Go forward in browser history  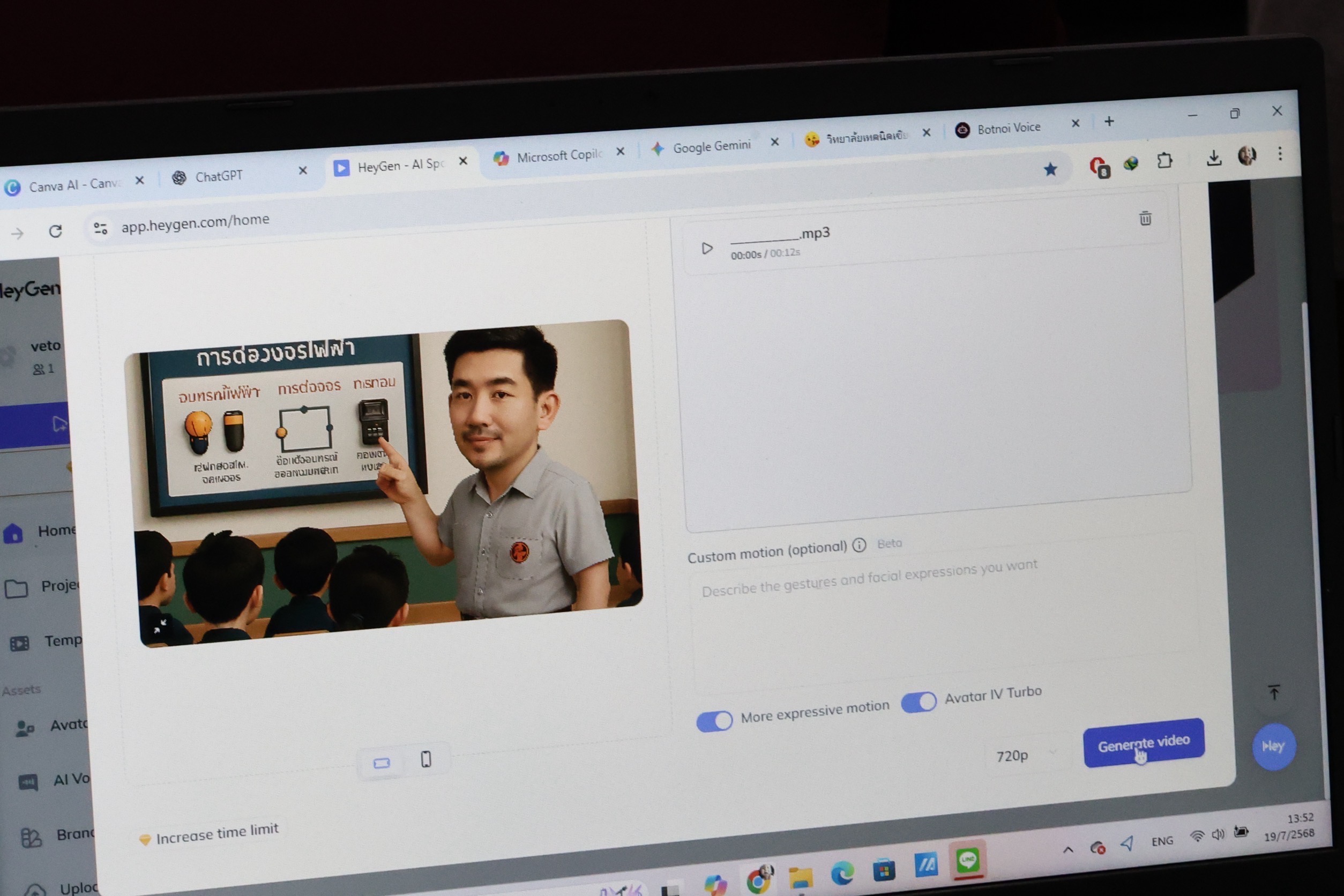17,233
